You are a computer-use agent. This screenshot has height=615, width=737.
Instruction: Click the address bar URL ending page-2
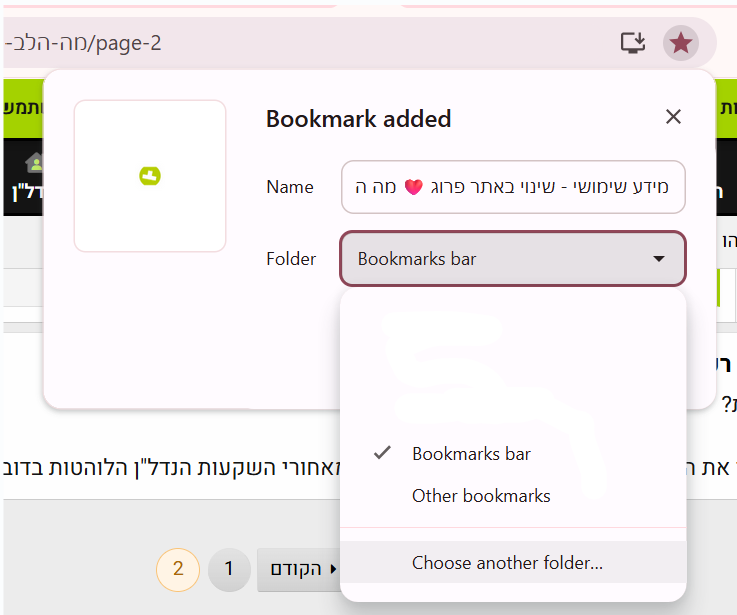(x=90, y=43)
